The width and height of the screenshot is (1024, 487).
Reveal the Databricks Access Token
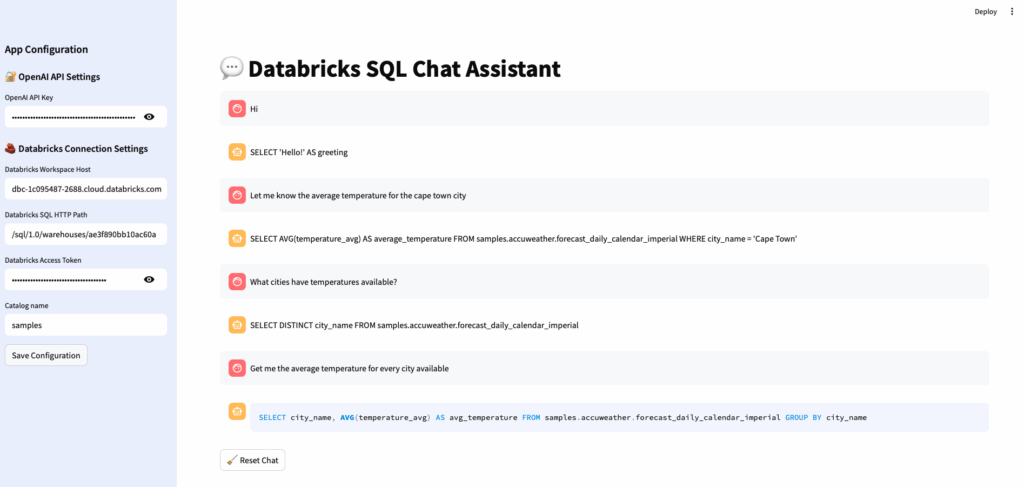point(149,279)
